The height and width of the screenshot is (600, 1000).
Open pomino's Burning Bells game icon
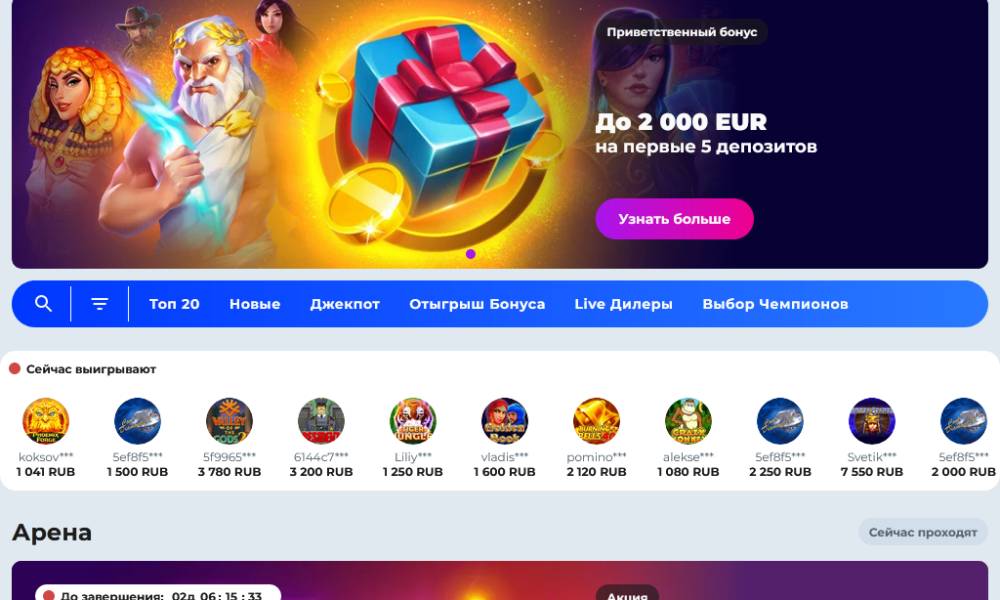click(597, 421)
